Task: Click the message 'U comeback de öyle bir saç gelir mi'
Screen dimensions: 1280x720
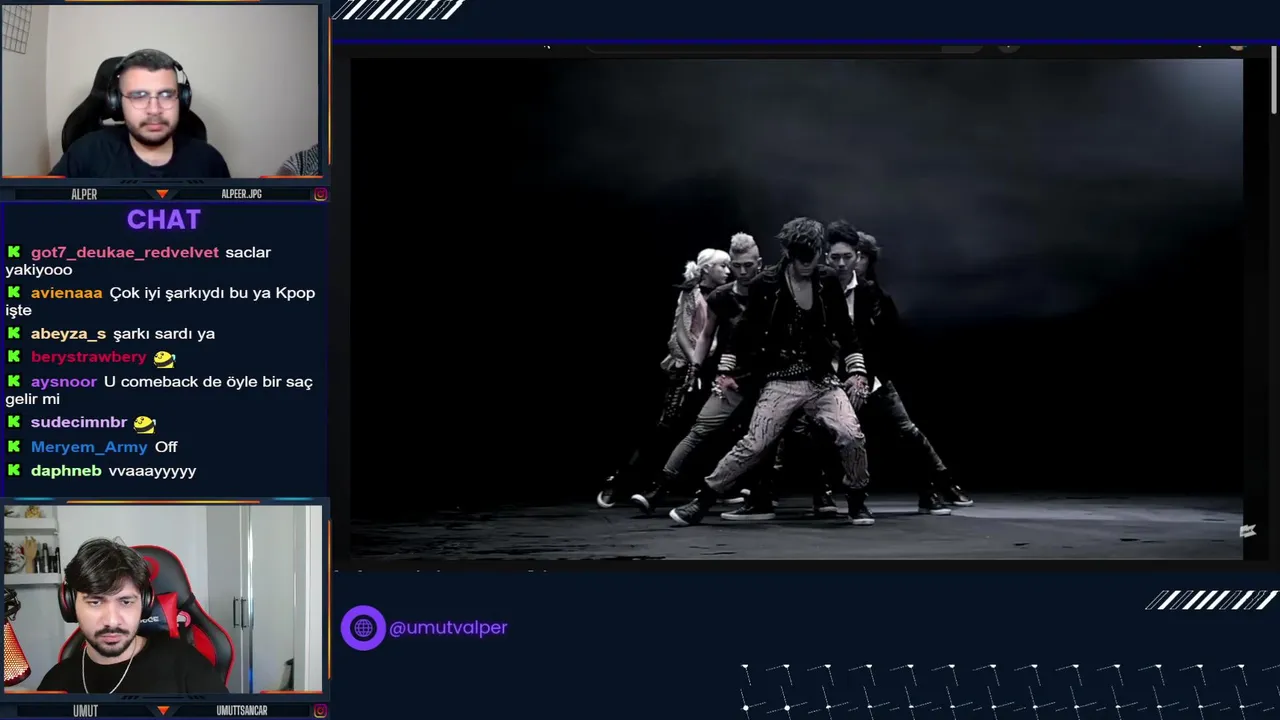Action: (159, 390)
